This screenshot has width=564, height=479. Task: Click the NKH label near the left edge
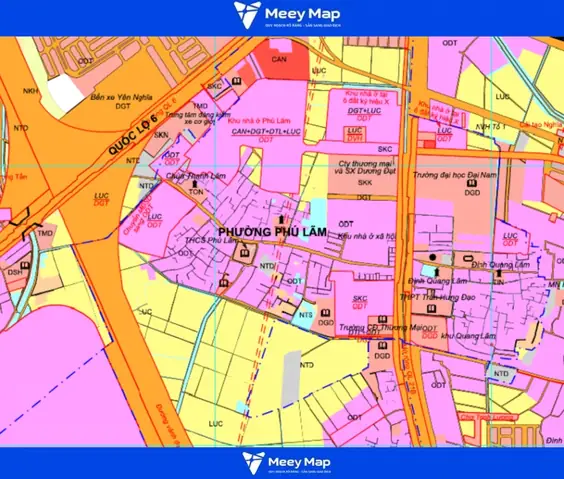click(31, 91)
